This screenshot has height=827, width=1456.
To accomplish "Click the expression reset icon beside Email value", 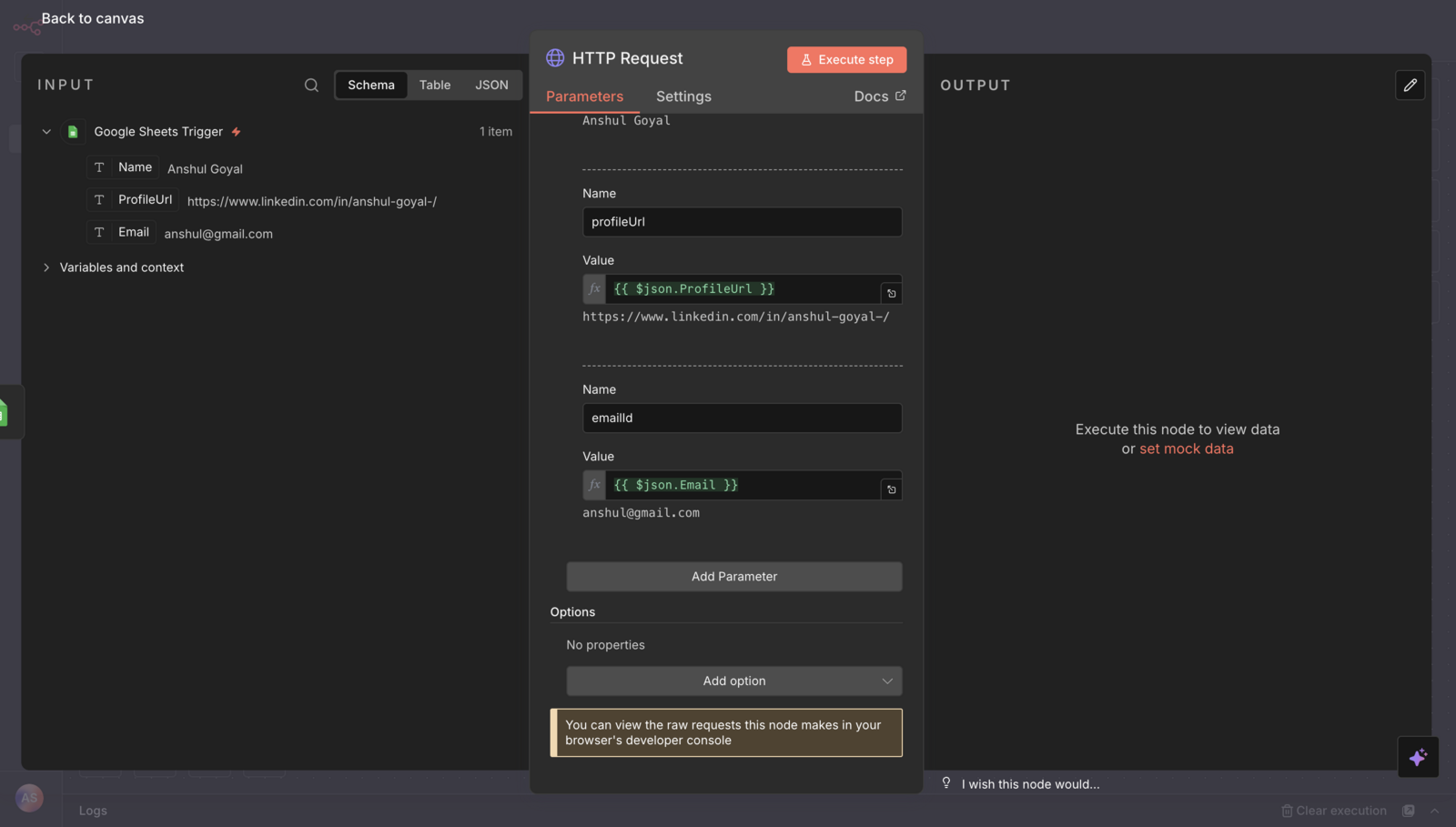I will [x=891, y=489].
